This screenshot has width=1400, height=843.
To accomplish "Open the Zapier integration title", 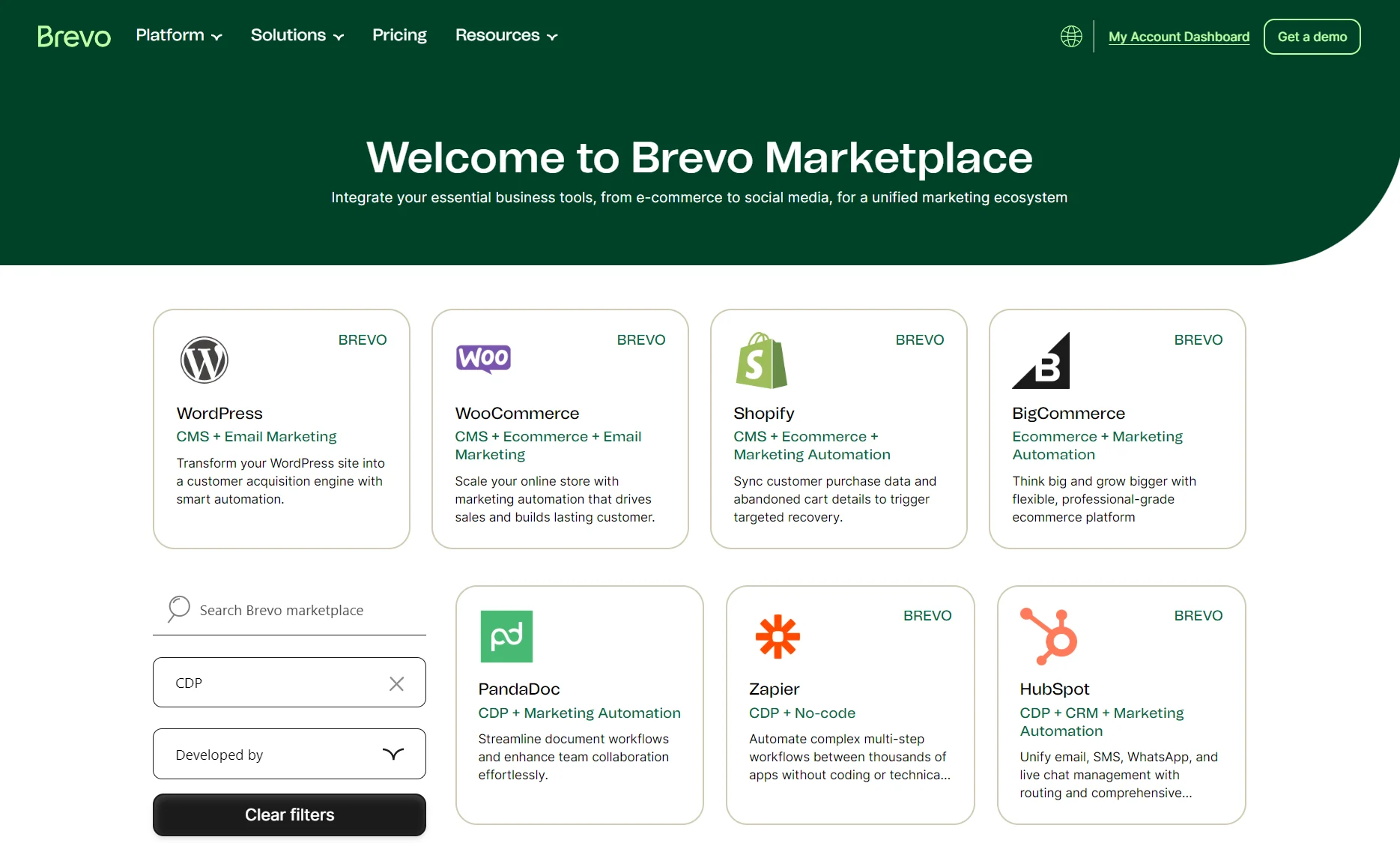I will pyautogui.click(x=775, y=689).
